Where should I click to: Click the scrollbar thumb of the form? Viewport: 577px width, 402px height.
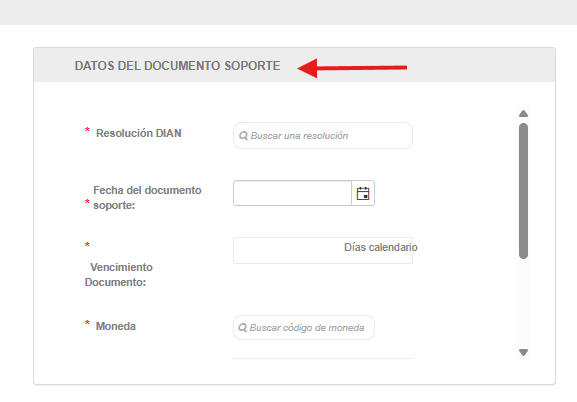click(523, 191)
